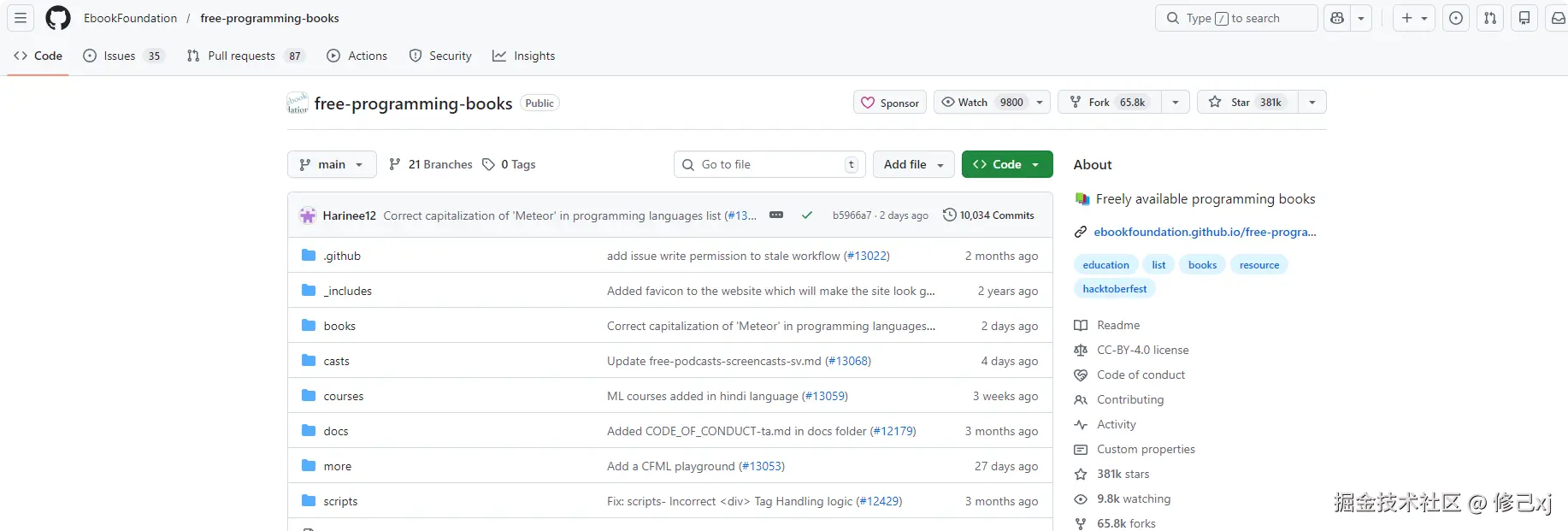This screenshot has height=531, width=1568.
Task: Star the free-programming-books repository
Action: pos(1247,103)
